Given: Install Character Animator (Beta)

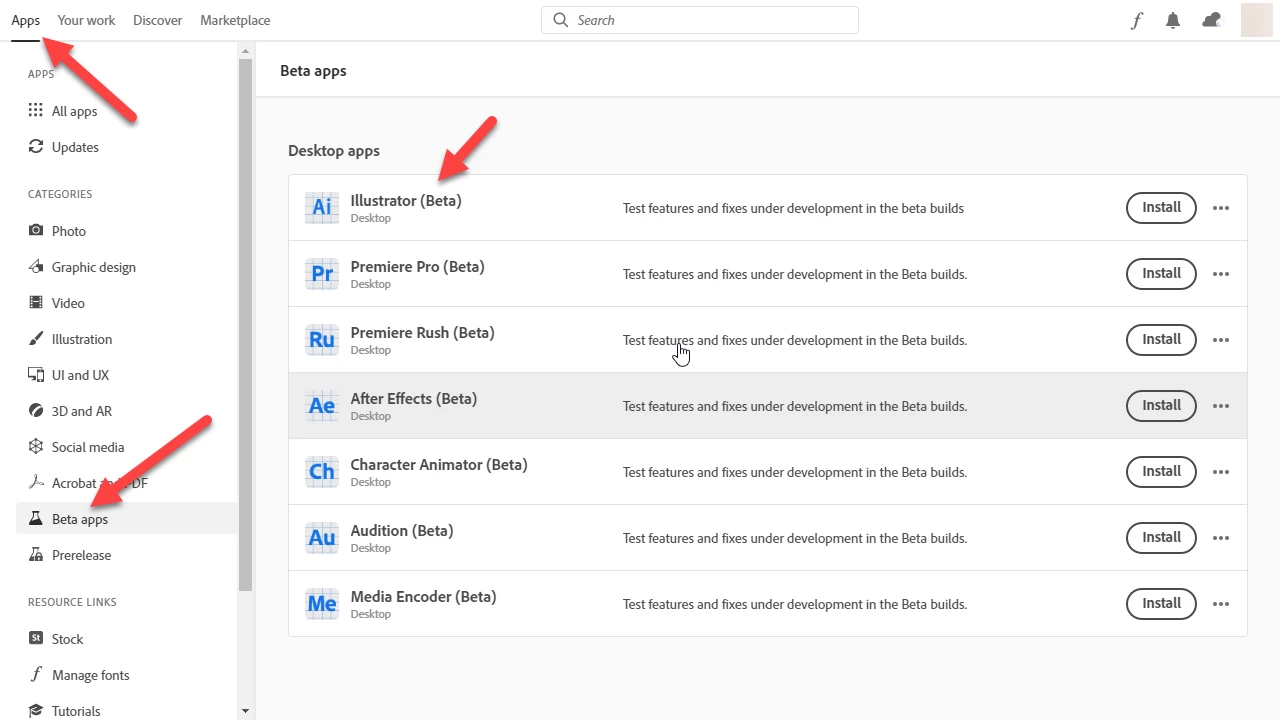Looking at the screenshot, I should click(x=1162, y=472).
